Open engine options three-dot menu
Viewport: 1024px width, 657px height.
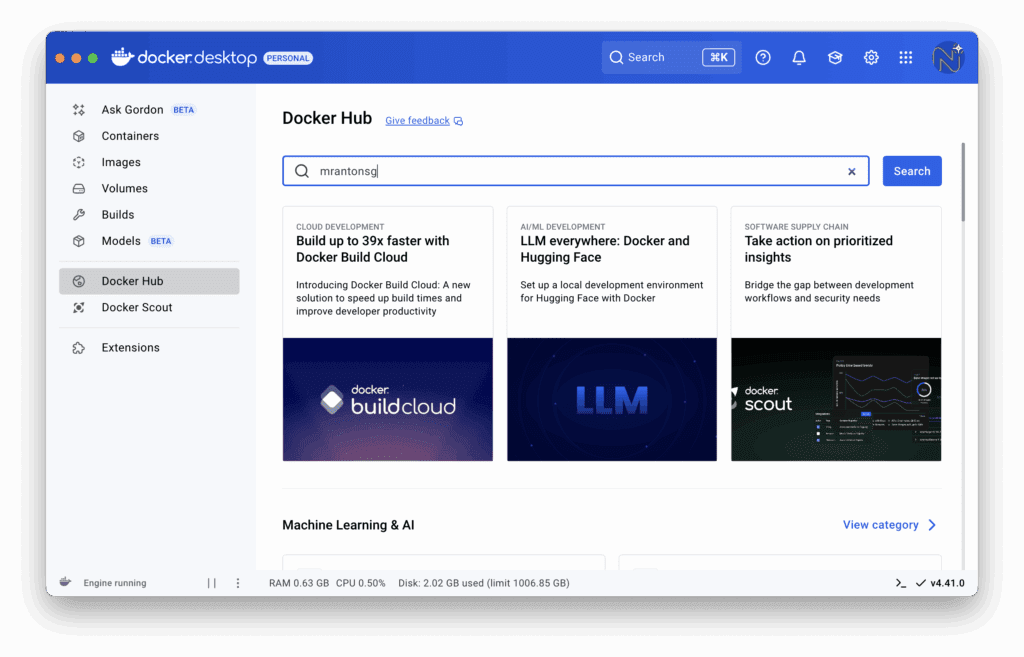tap(238, 583)
